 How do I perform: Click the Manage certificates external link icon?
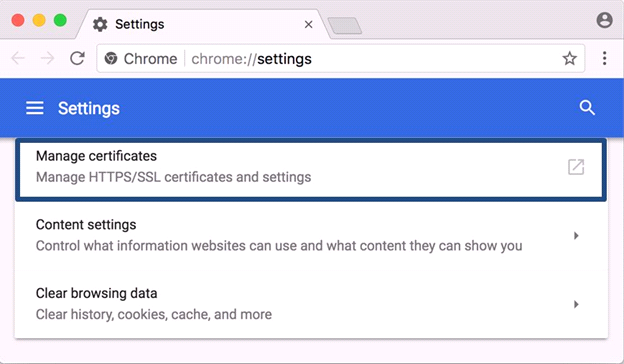point(576,167)
